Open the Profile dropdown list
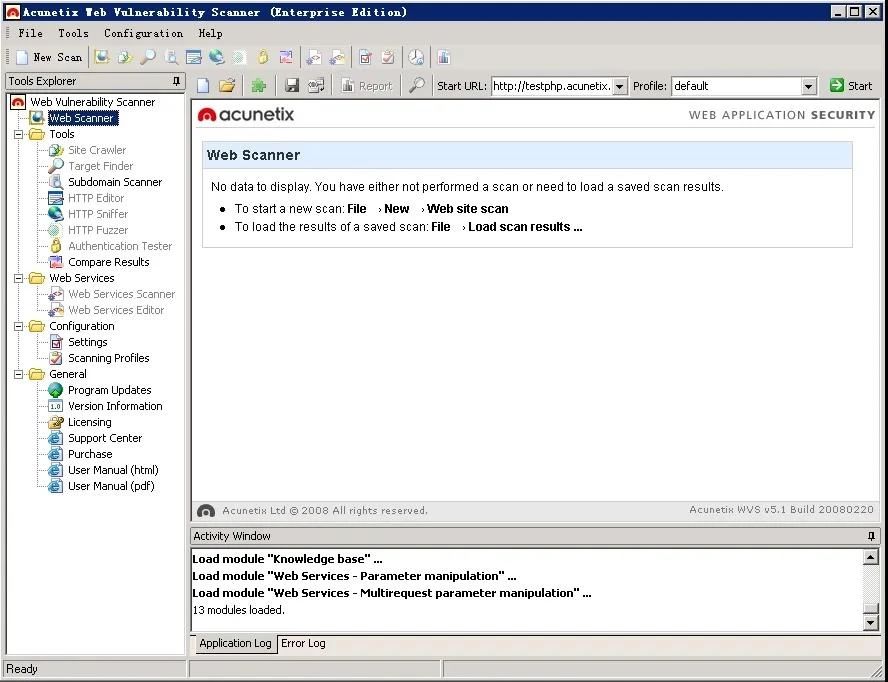Image resolution: width=888 pixels, height=682 pixels. tap(809, 87)
